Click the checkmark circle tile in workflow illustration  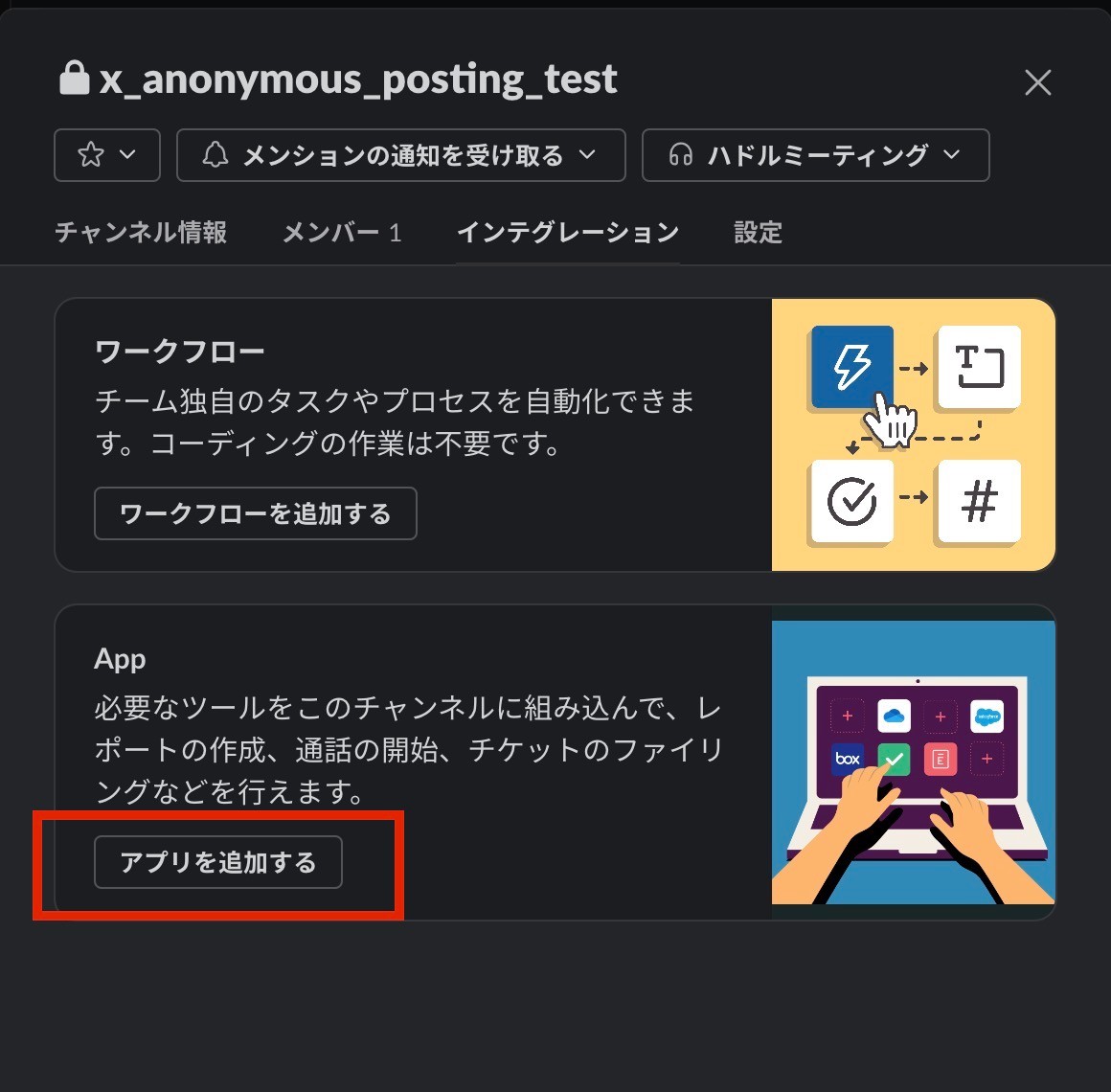pos(851,500)
